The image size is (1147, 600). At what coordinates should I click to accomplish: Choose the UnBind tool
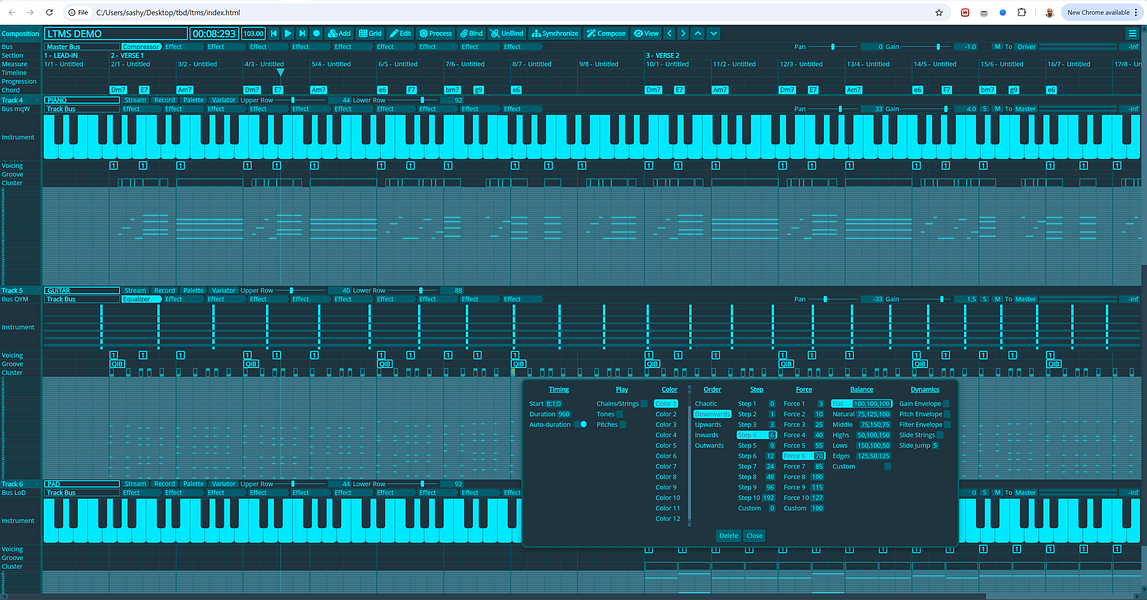(x=507, y=34)
